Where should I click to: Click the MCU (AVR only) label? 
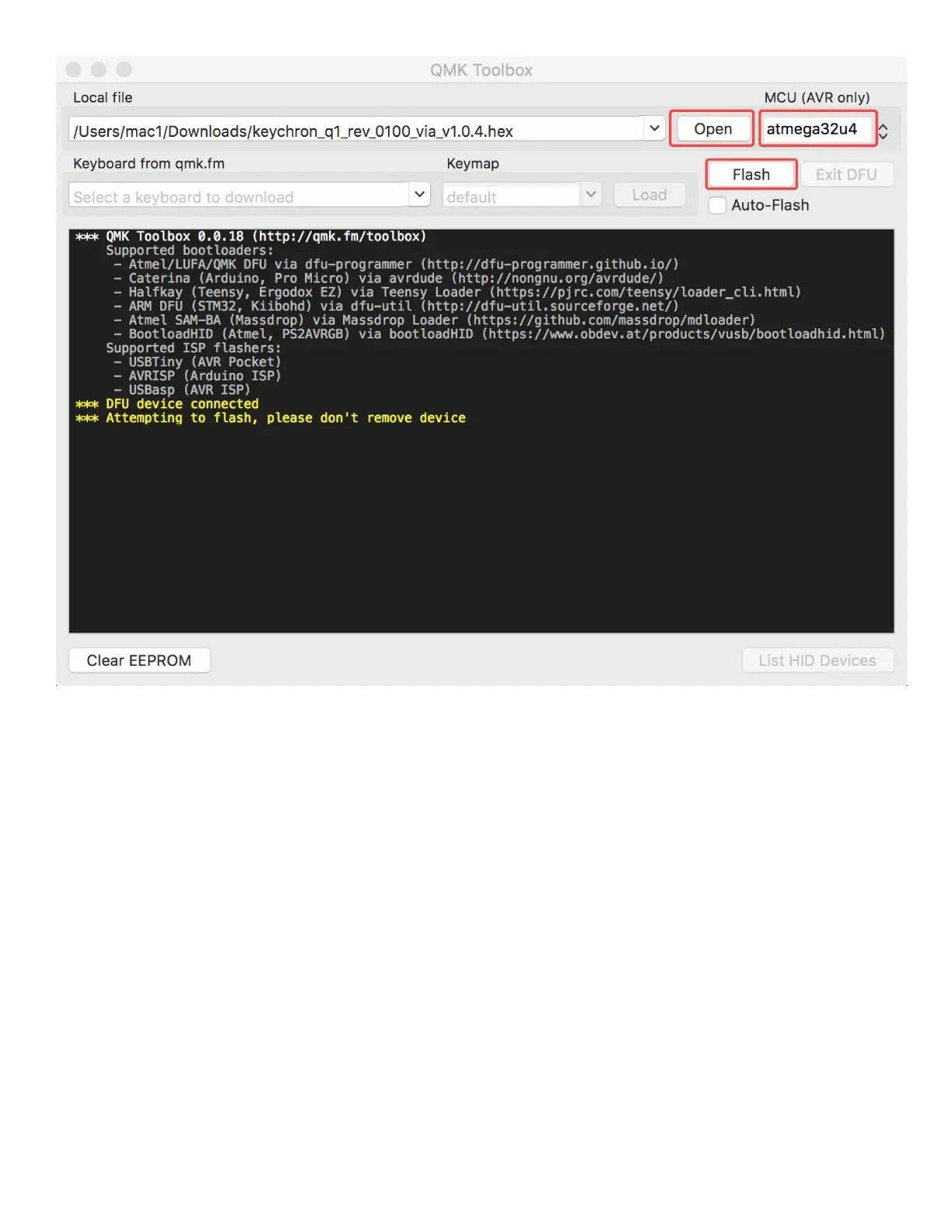(x=817, y=97)
